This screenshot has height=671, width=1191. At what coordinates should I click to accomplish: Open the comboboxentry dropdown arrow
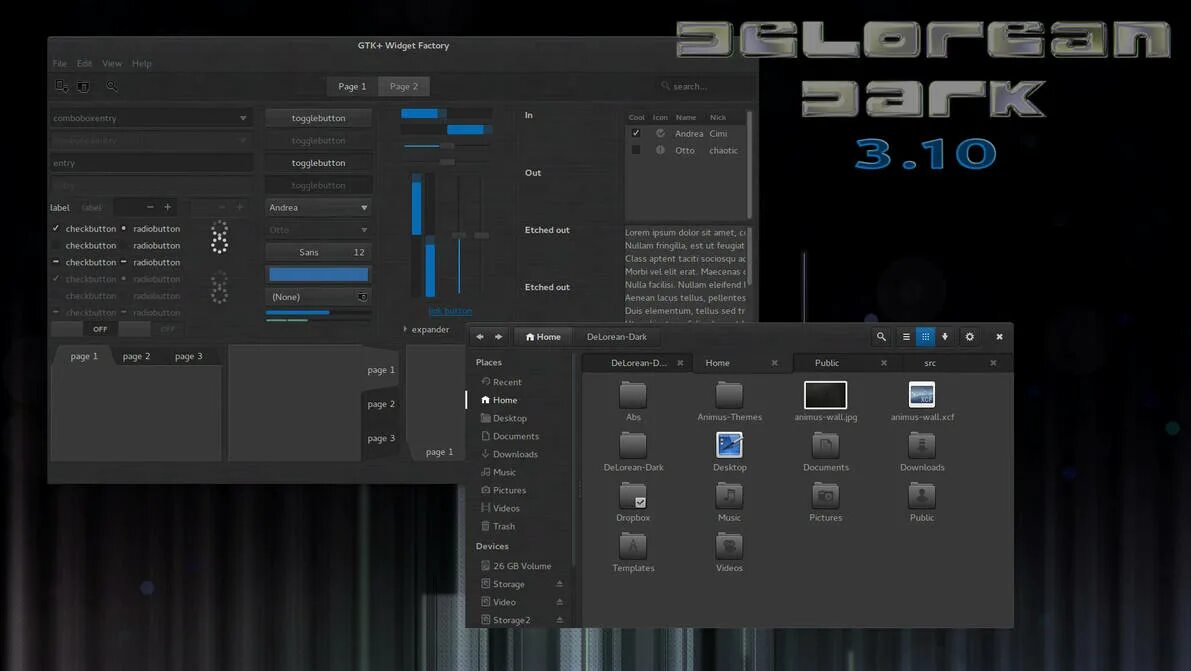tap(243, 118)
